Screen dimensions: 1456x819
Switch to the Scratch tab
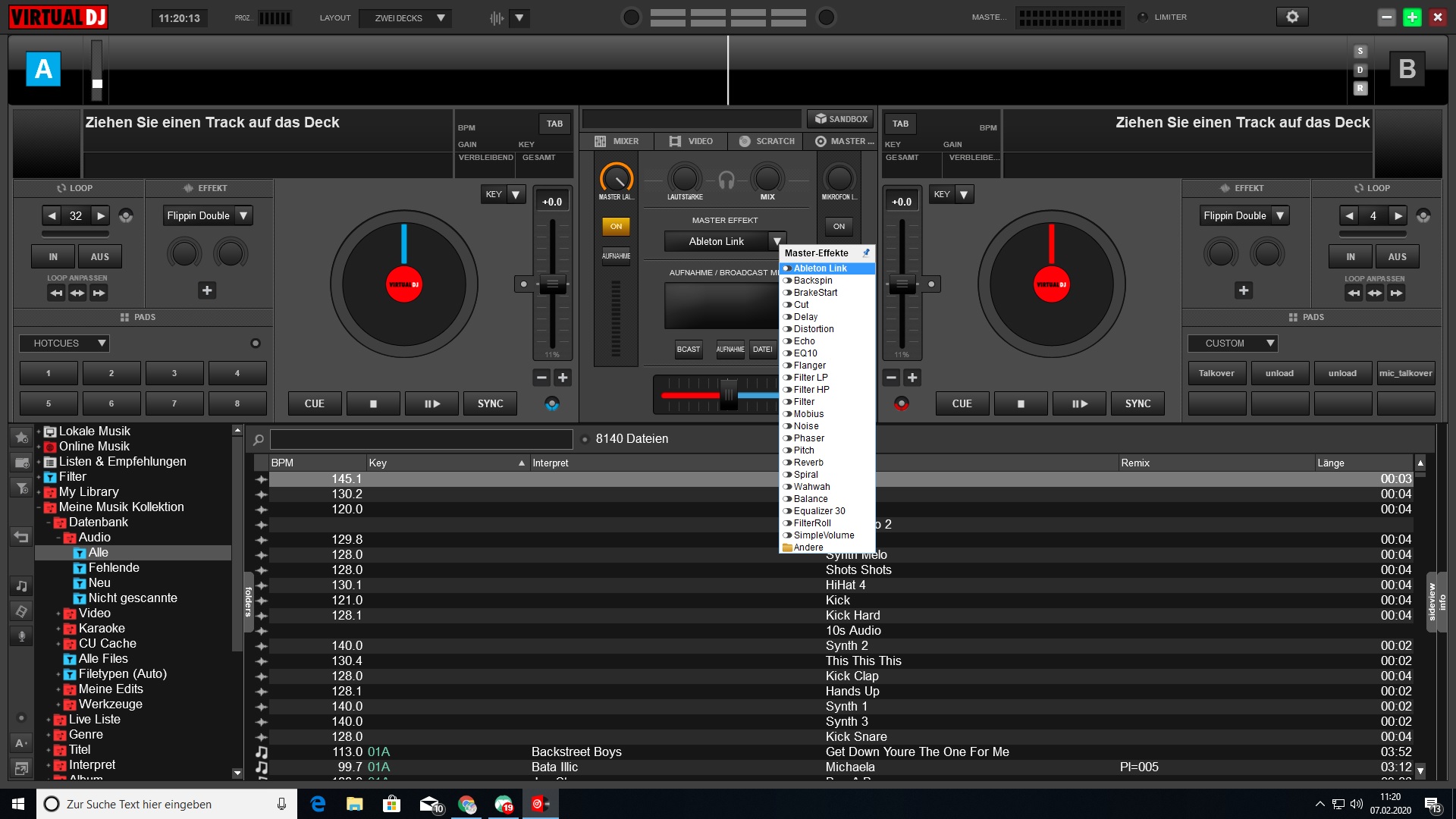tap(766, 141)
